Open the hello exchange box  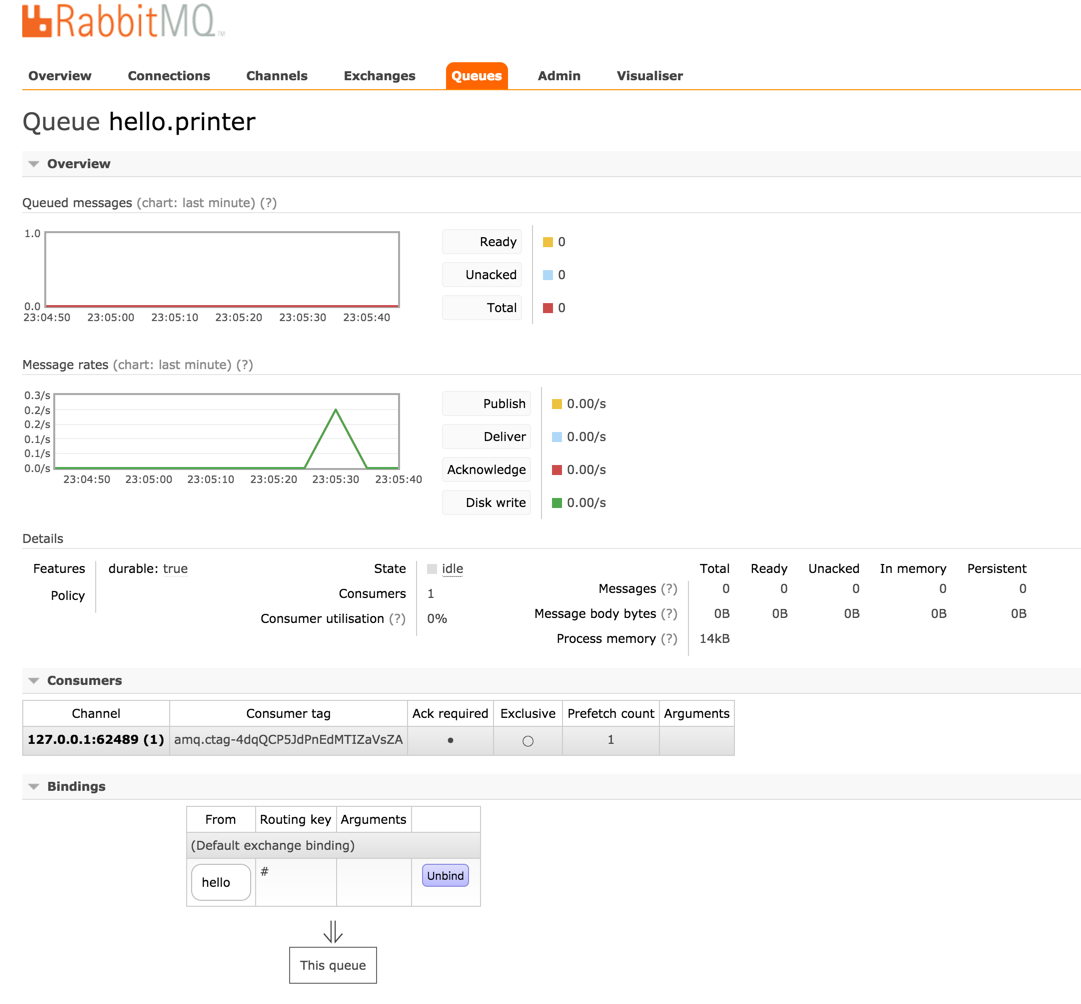(220, 882)
